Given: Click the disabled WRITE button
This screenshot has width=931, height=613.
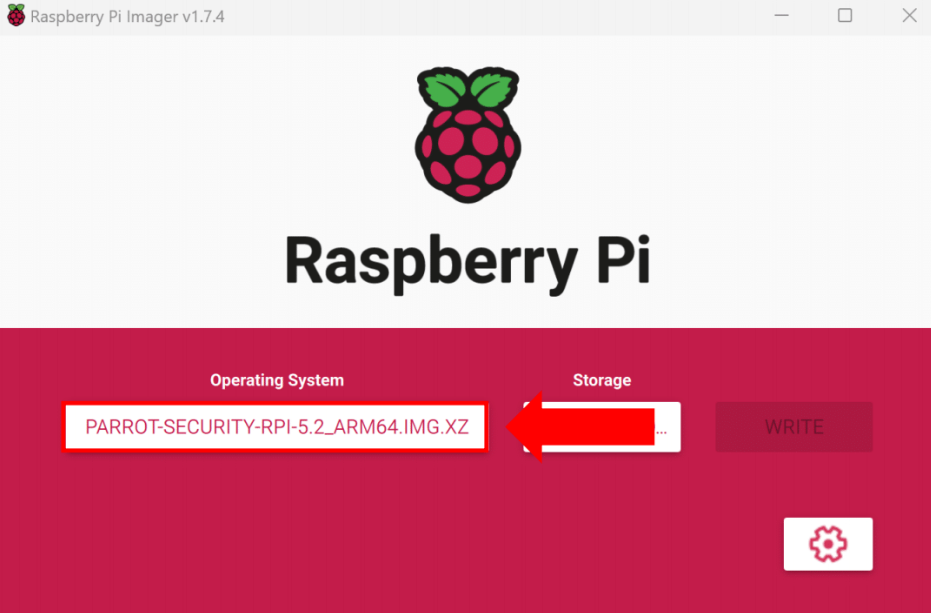Looking at the screenshot, I should (794, 426).
